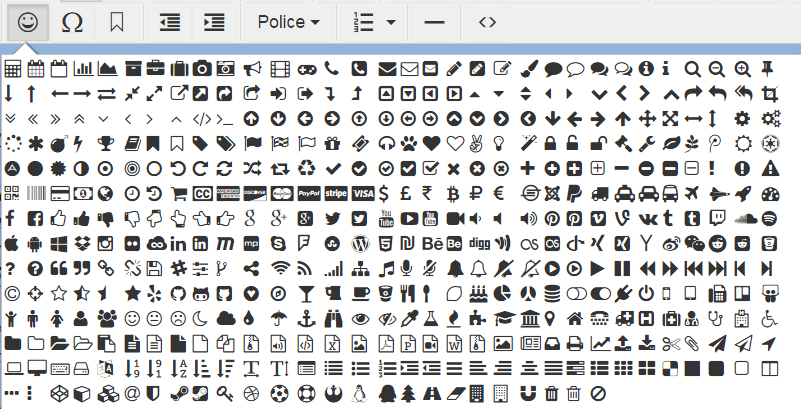Insert the PayPal card icon
The width and height of the screenshot is (801, 409).
(309, 194)
